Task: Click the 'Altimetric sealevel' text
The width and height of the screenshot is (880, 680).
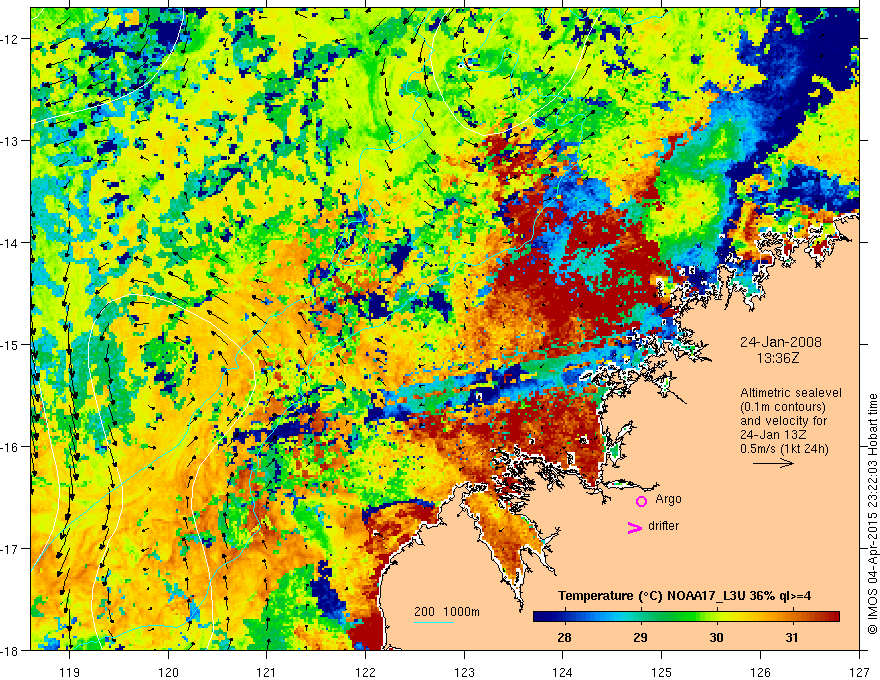Action: click(x=791, y=393)
